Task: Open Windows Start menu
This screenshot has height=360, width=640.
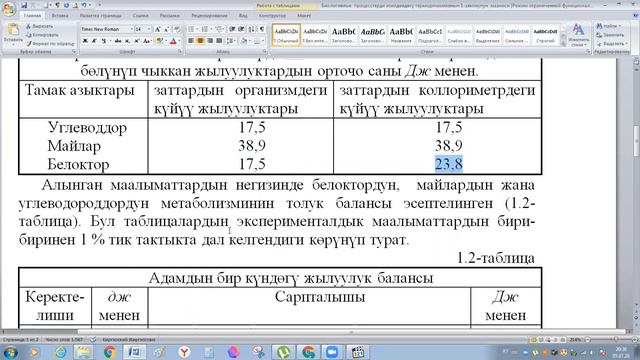Action: coord(10,352)
